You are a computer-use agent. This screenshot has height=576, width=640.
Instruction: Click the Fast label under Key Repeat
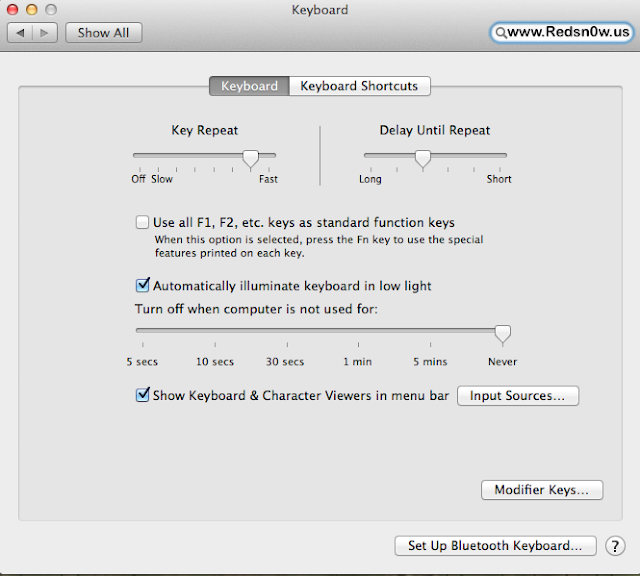268,179
